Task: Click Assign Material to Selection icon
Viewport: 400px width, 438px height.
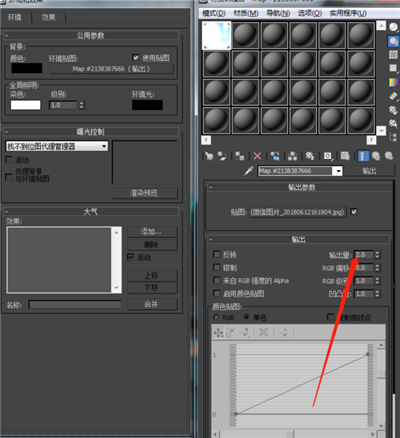Action: tap(239, 156)
